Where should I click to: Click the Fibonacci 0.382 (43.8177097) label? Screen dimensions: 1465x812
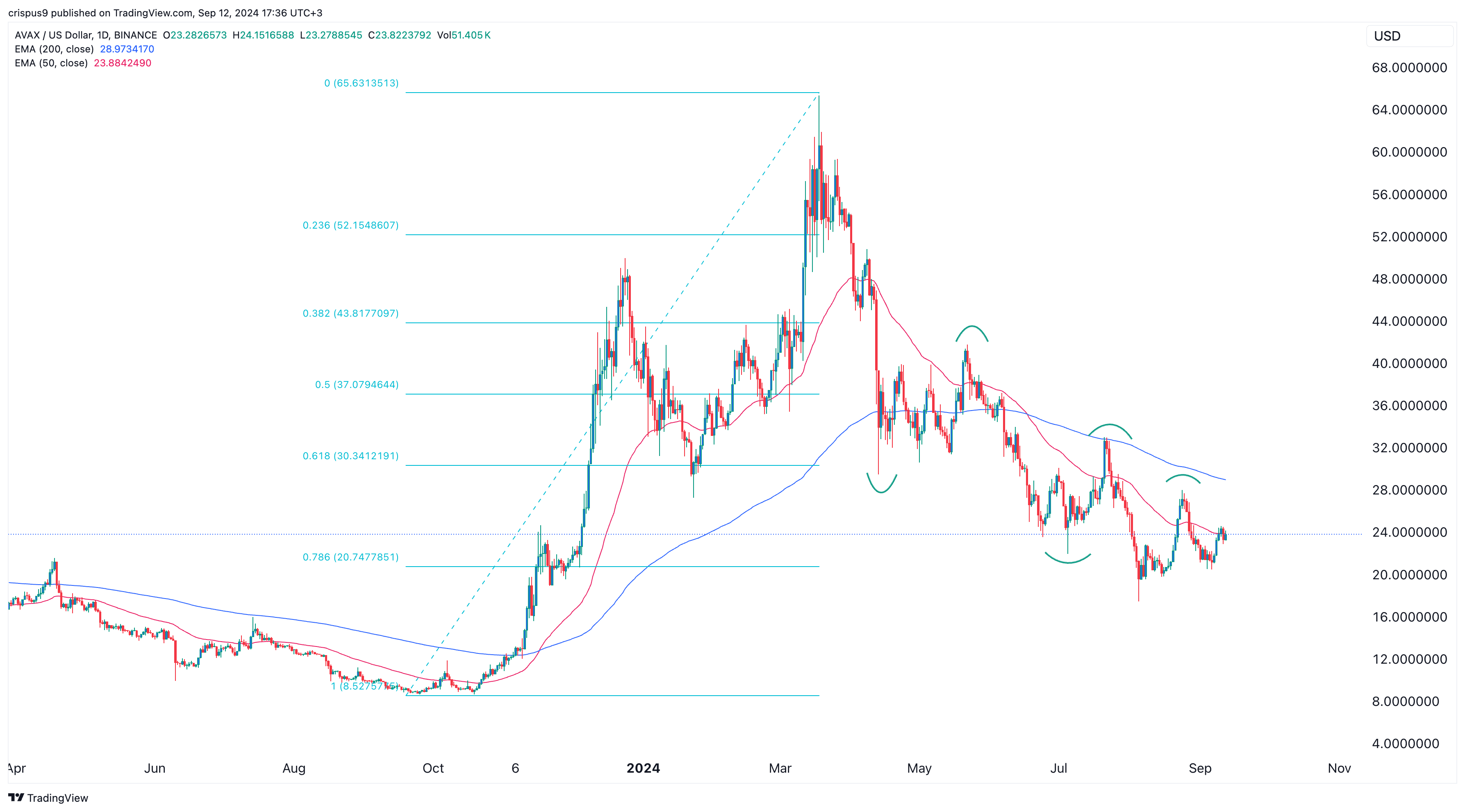coord(350,313)
